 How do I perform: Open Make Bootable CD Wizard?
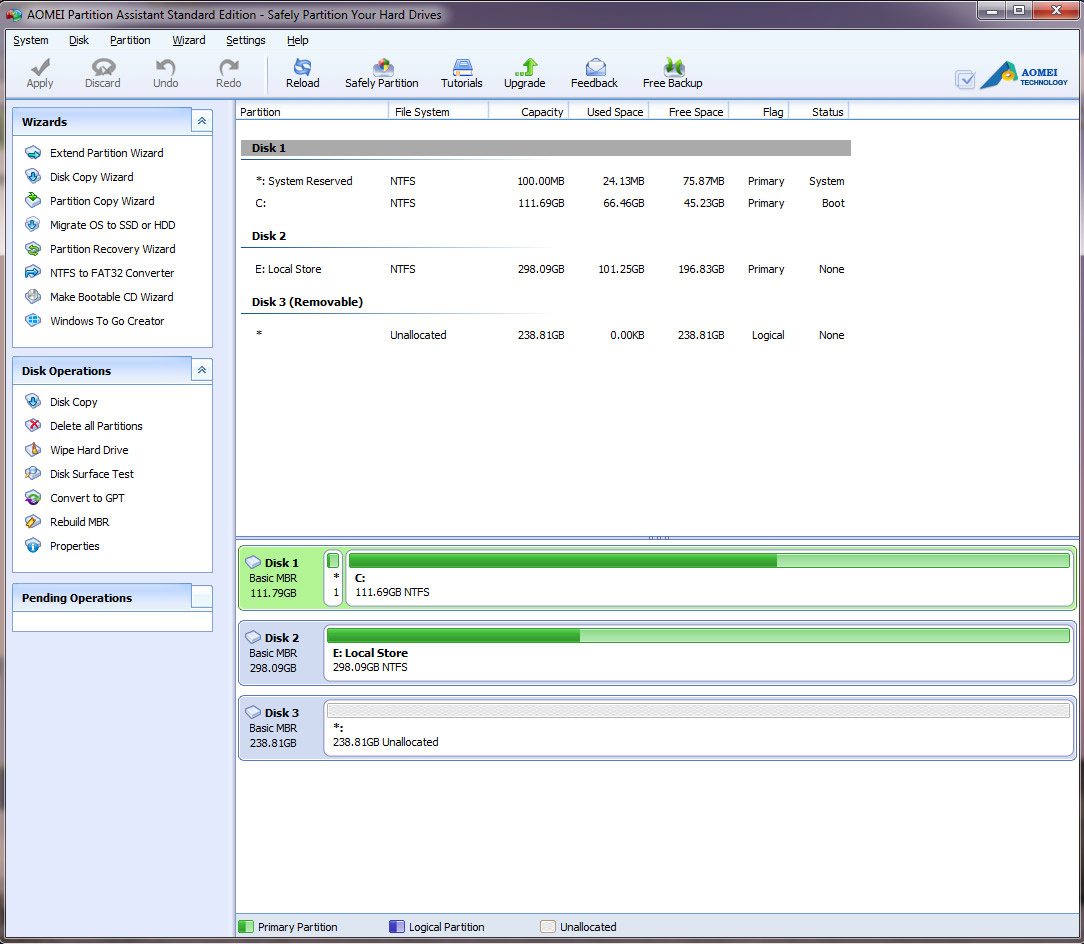point(111,297)
